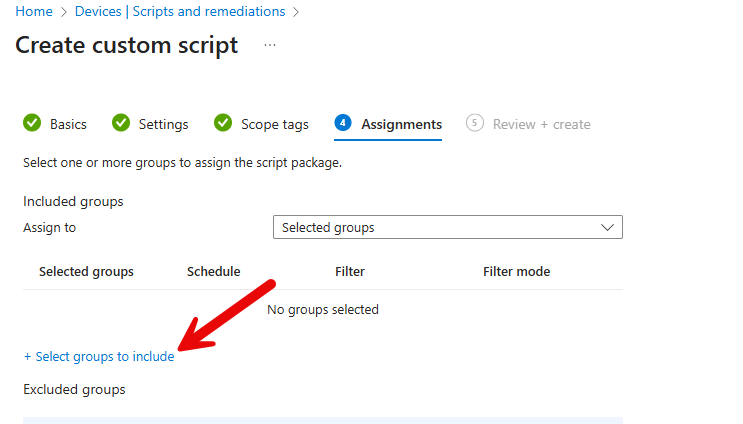Click the green checkmark icon beside Basics
743x424 pixels.
pyautogui.click(x=32, y=123)
